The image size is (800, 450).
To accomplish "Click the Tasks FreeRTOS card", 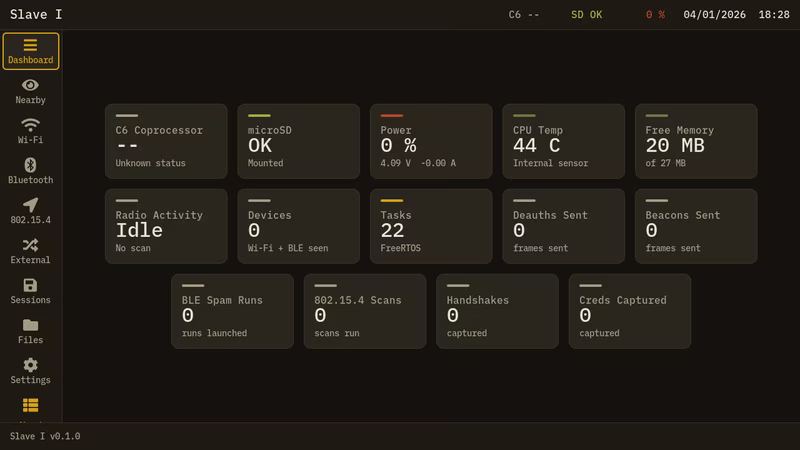I will (x=431, y=227).
